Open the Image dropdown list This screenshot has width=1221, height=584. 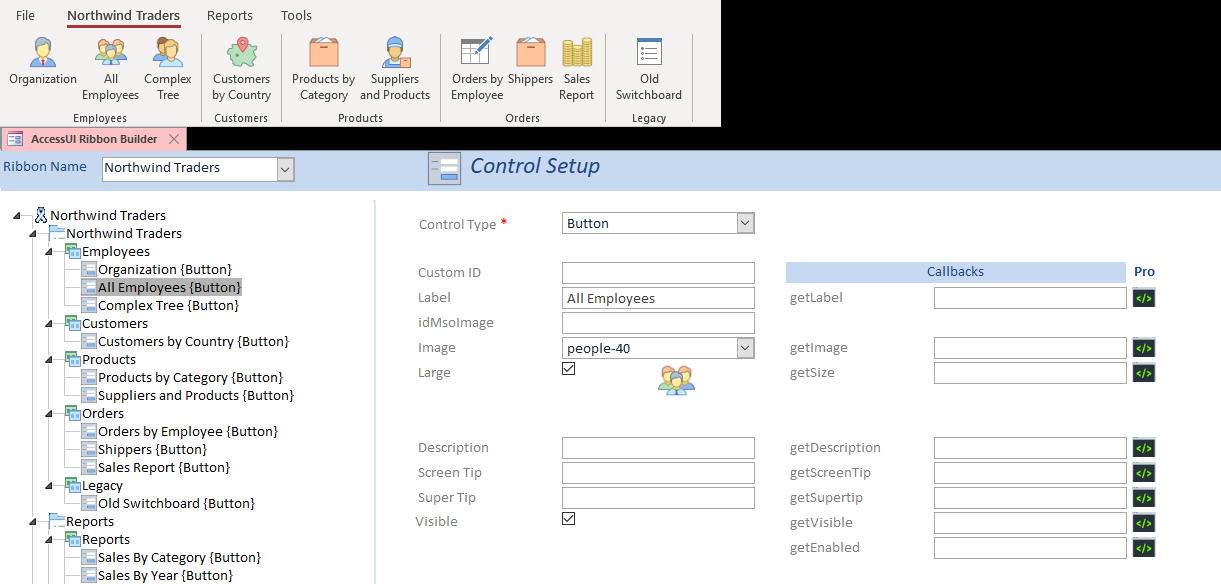pos(745,348)
